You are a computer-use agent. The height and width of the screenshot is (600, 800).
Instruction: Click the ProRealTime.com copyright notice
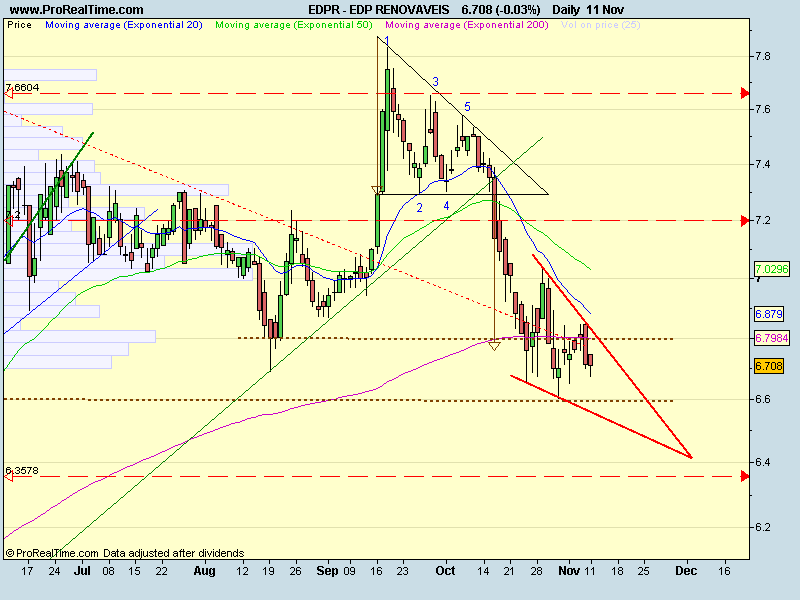click(125, 553)
